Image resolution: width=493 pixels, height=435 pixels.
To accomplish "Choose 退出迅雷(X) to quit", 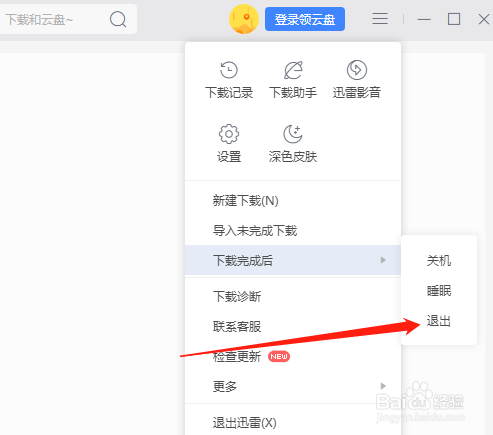I will point(293,423).
